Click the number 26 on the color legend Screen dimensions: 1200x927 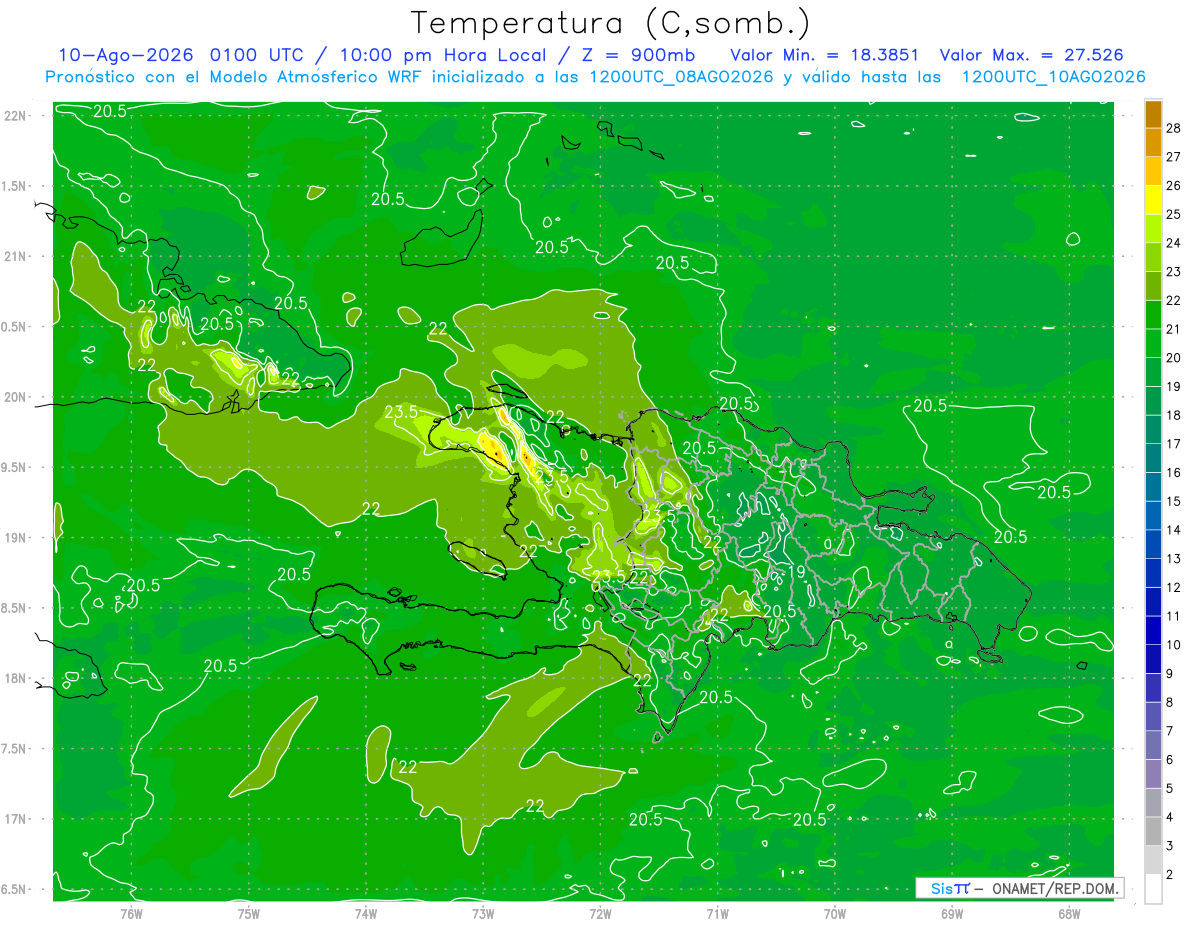click(1173, 185)
